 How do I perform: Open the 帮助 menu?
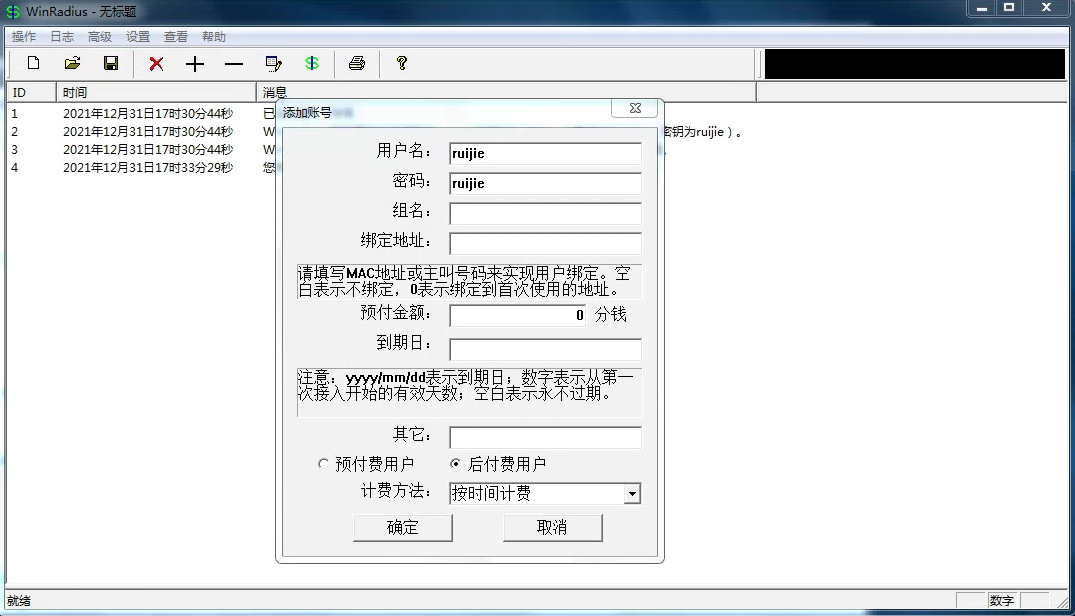click(x=214, y=37)
